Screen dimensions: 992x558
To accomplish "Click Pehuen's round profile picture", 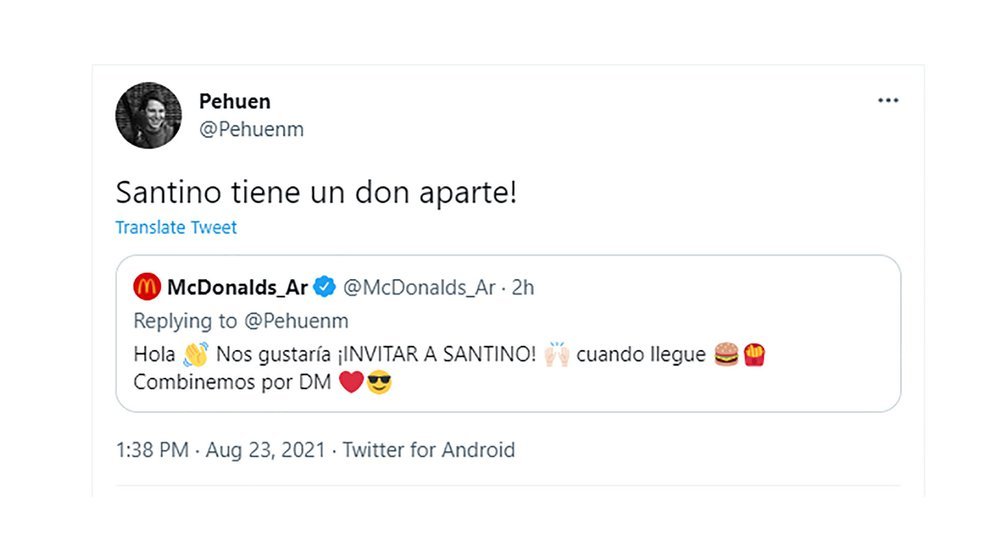I will (149, 115).
